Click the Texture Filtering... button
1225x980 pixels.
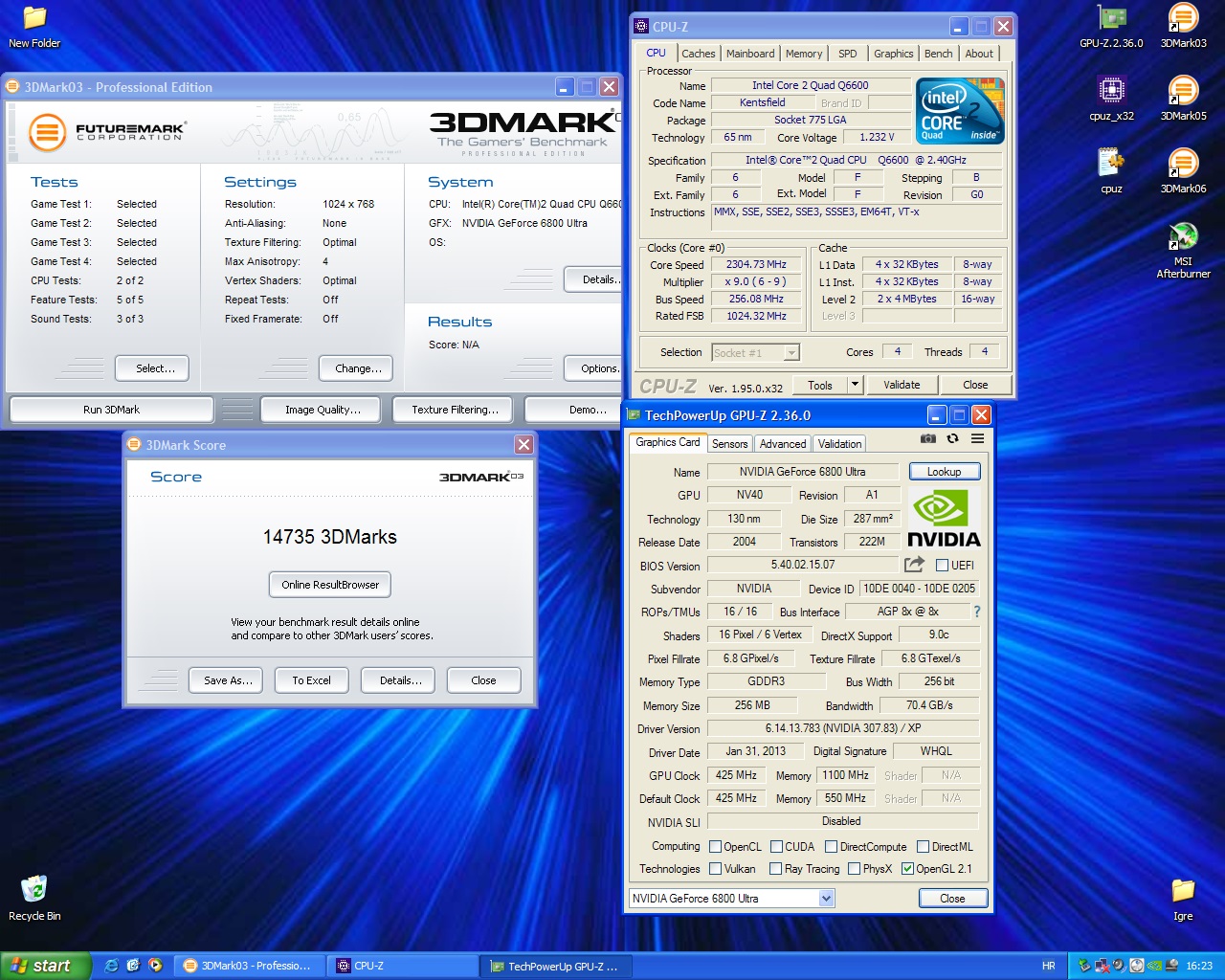pyautogui.click(x=455, y=410)
